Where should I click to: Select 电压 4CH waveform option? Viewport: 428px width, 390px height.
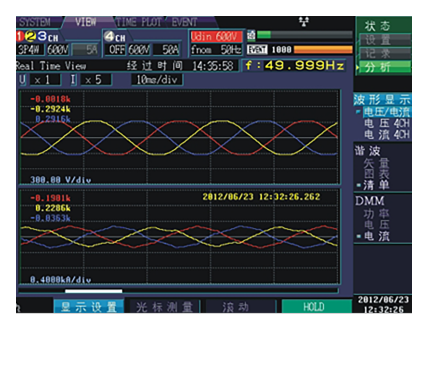[387, 123]
